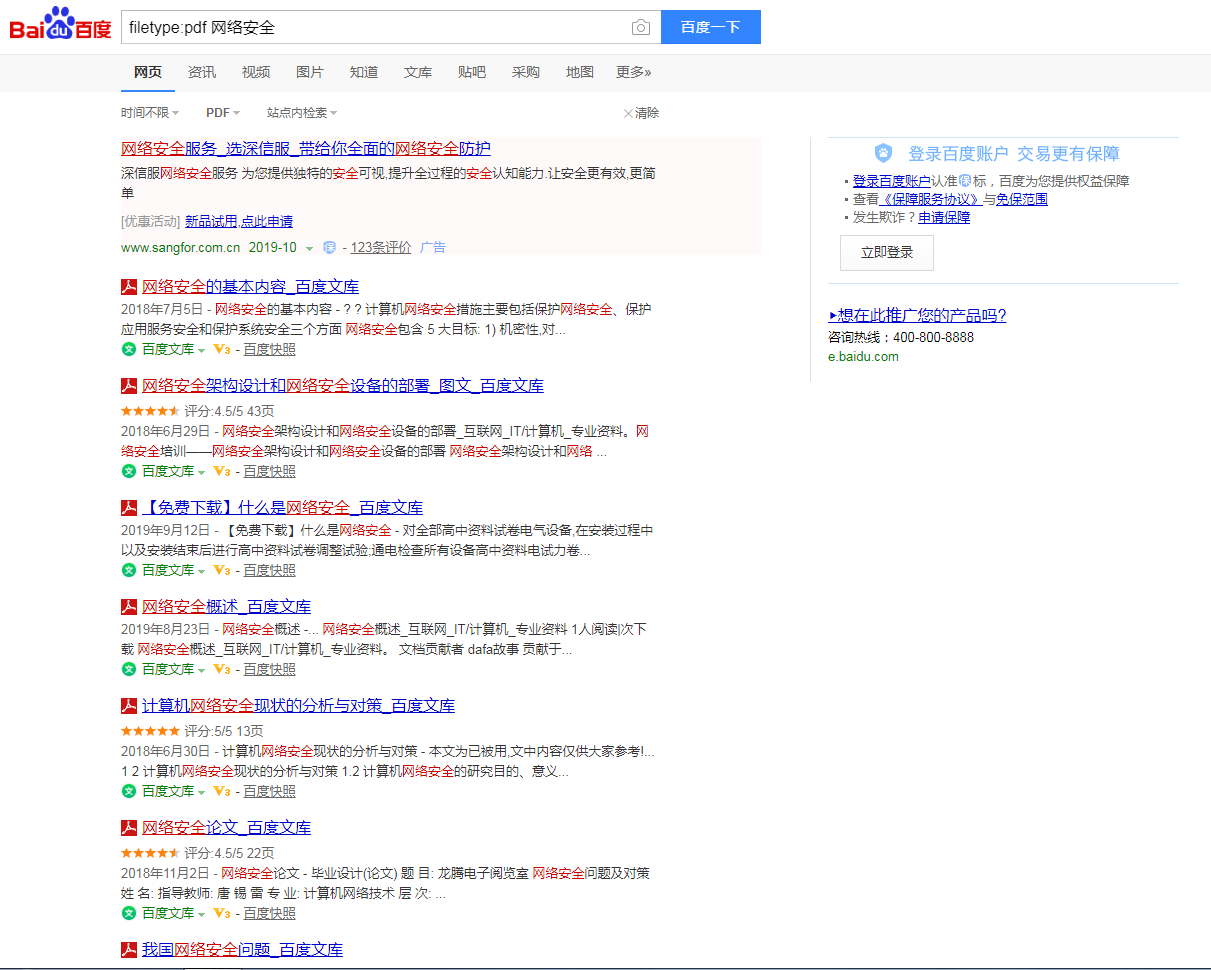Open 计算机网络安全现状的分析与对策 result
Image resolution: width=1211 pixels, height=970 pixels.
click(x=298, y=706)
